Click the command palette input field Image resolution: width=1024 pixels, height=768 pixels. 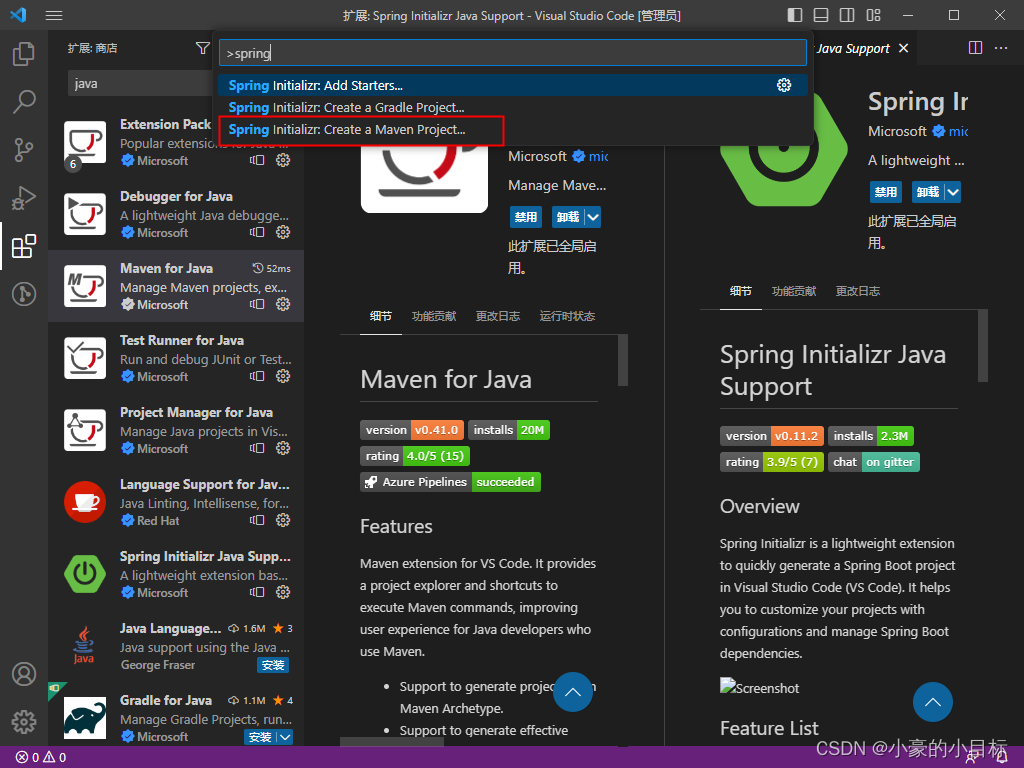click(512, 51)
